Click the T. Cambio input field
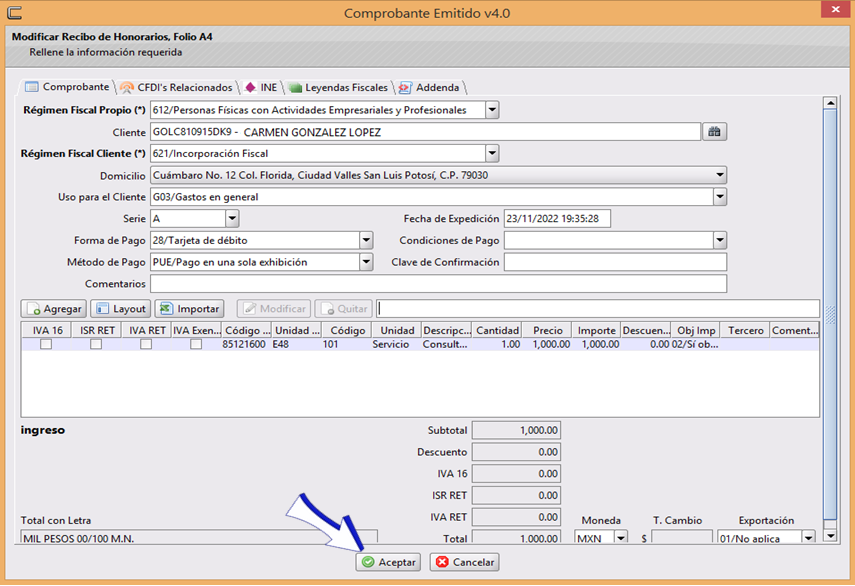This screenshot has height=586, width=855. click(x=682, y=537)
